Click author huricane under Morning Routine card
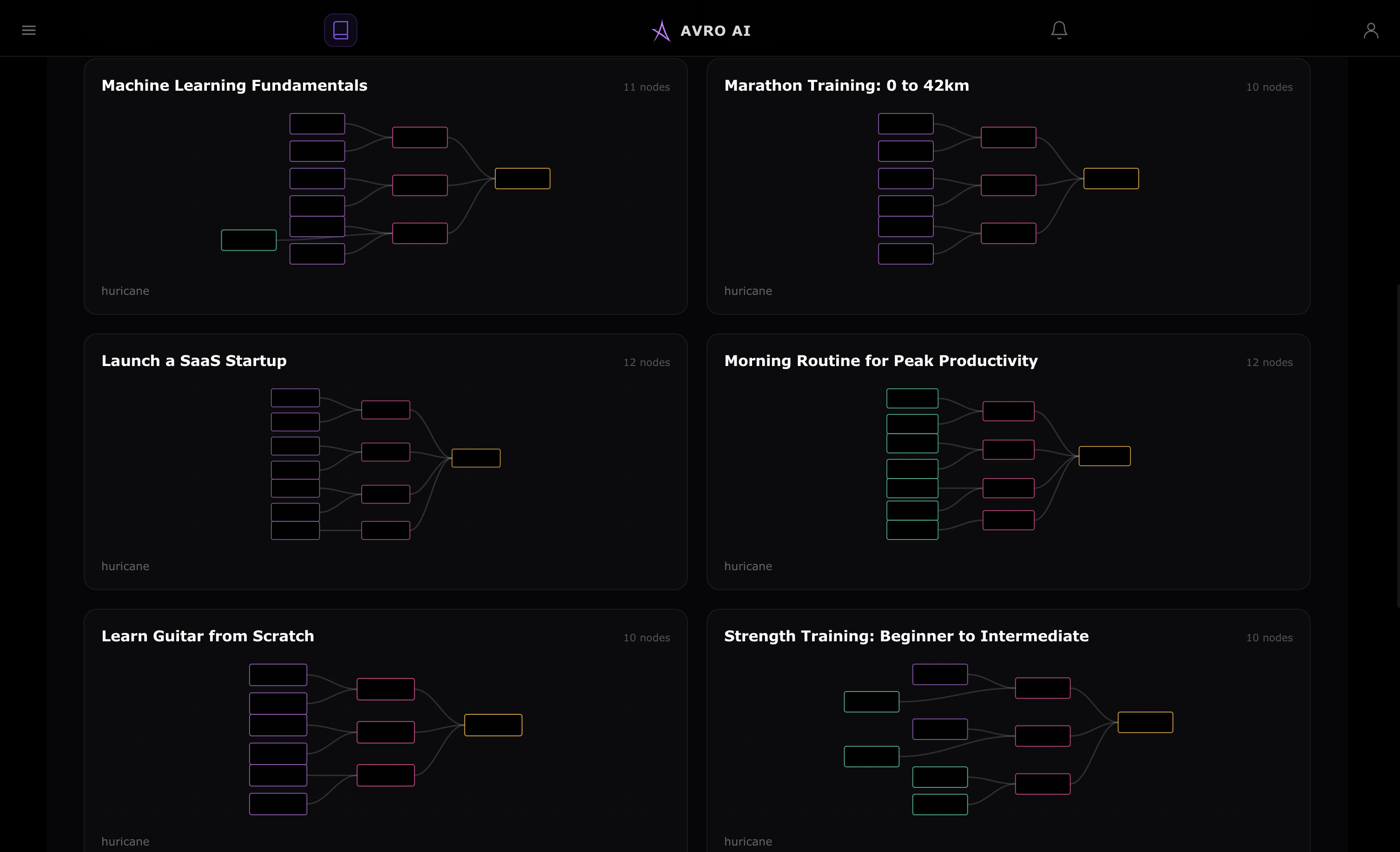 click(748, 566)
